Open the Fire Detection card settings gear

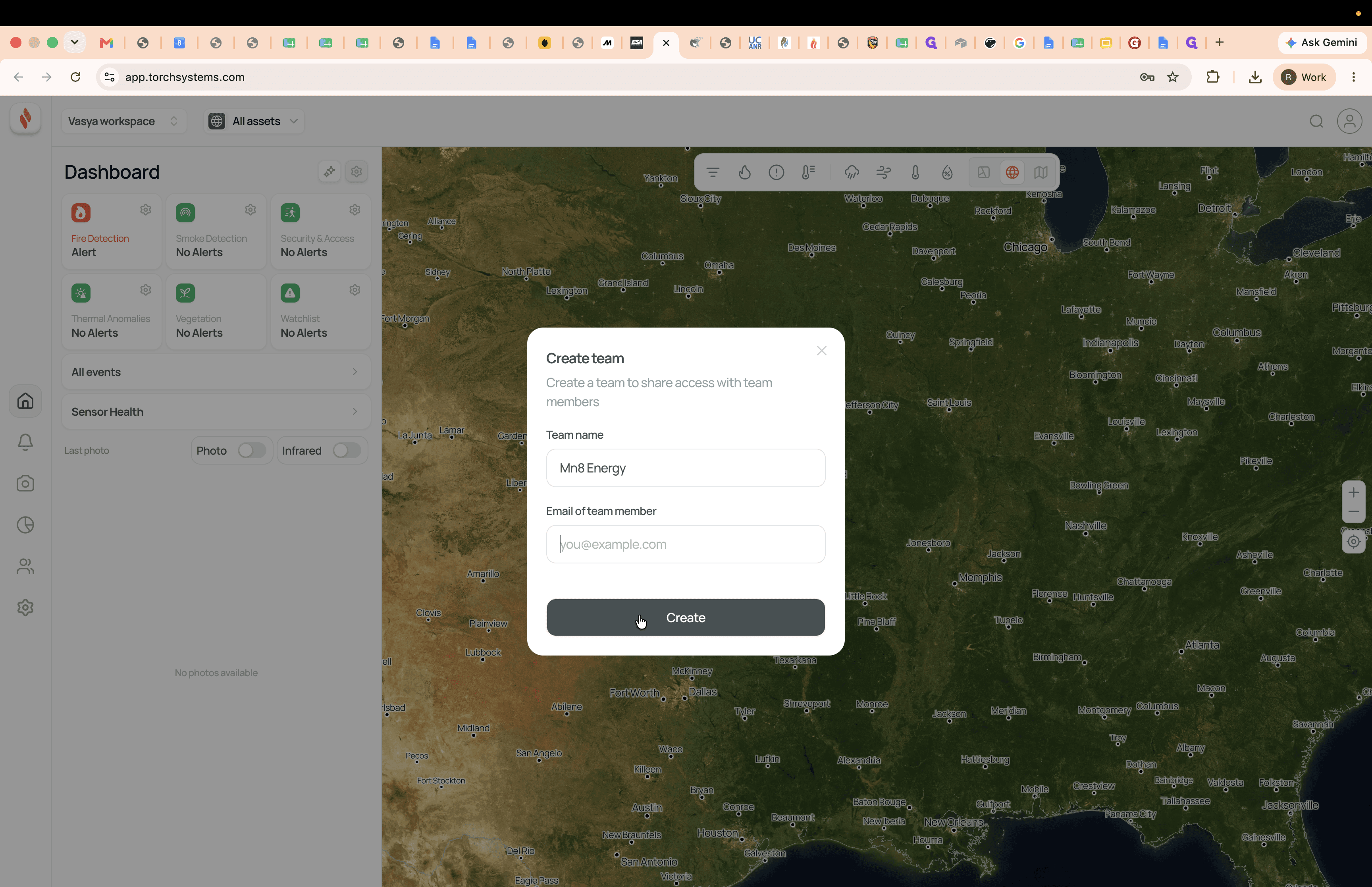[146, 210]
